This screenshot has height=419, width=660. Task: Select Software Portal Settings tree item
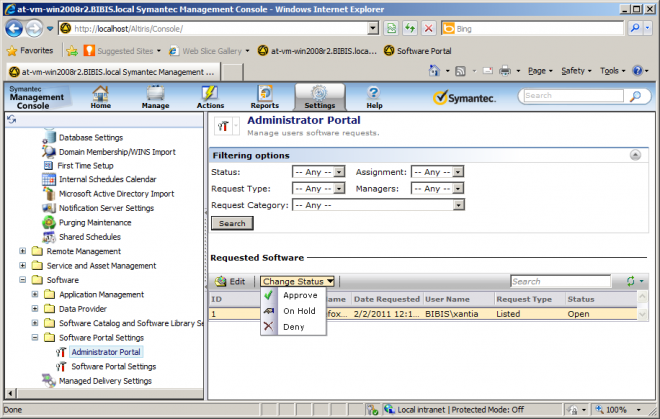(114, 366)
